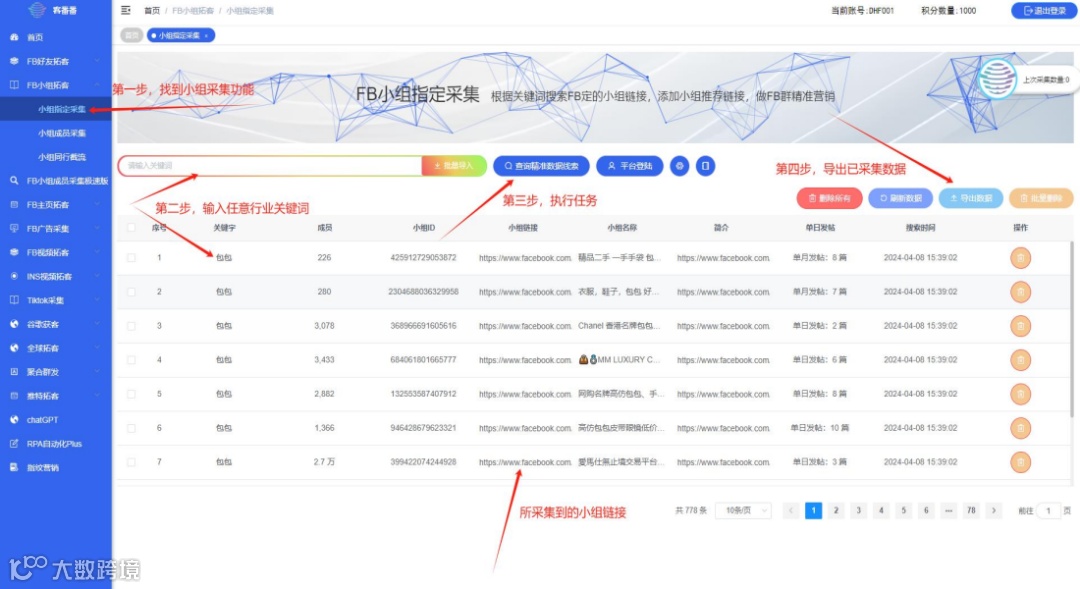Viewport: 1080px width, 589px height.
Task: Click the 指纹营销 sidebar icon
Action: pyautogui.click(x=14, y=467)
